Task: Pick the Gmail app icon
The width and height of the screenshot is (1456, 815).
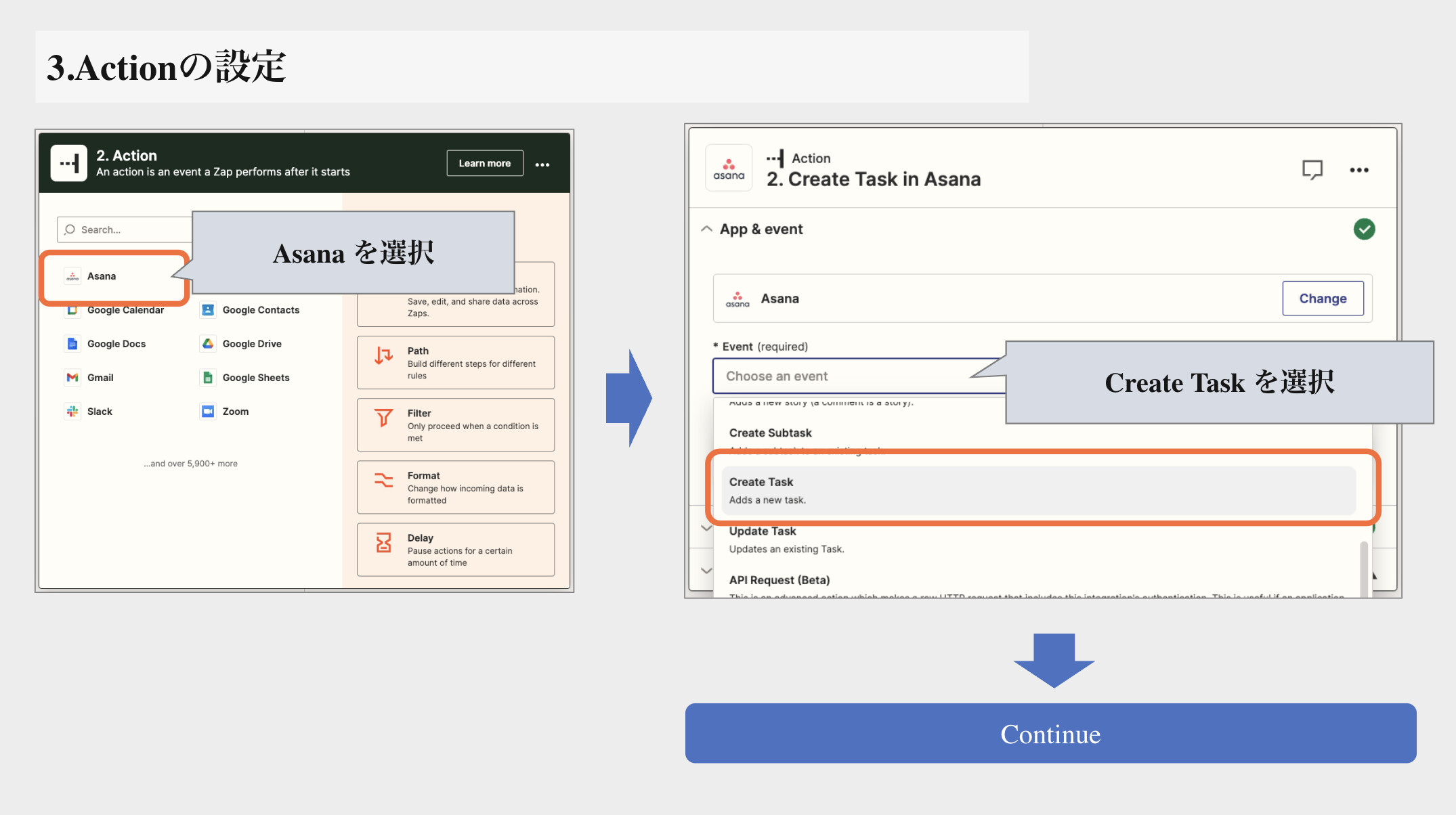Action: (x=72, y=378)
